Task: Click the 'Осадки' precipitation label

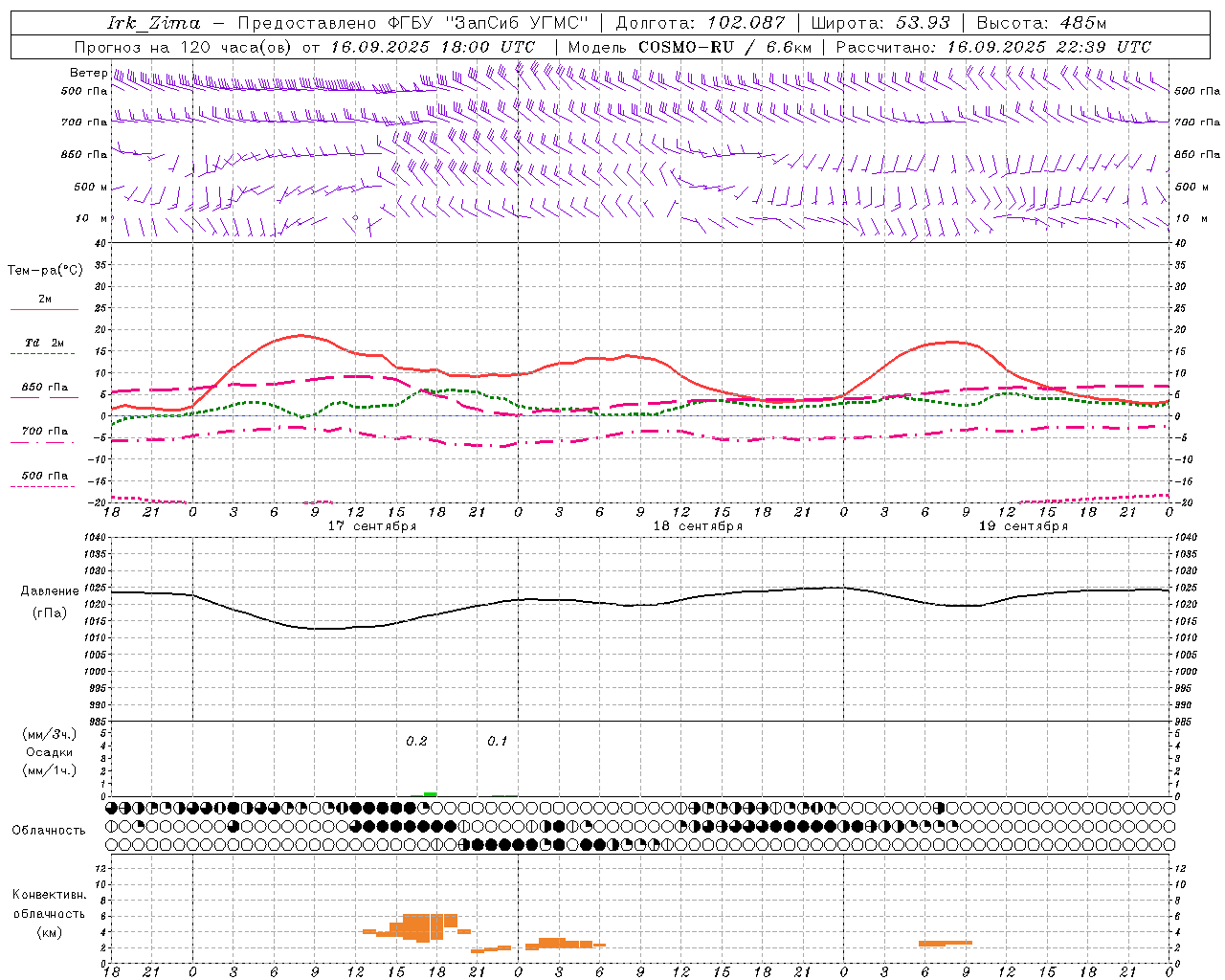Action: point(50,752)
